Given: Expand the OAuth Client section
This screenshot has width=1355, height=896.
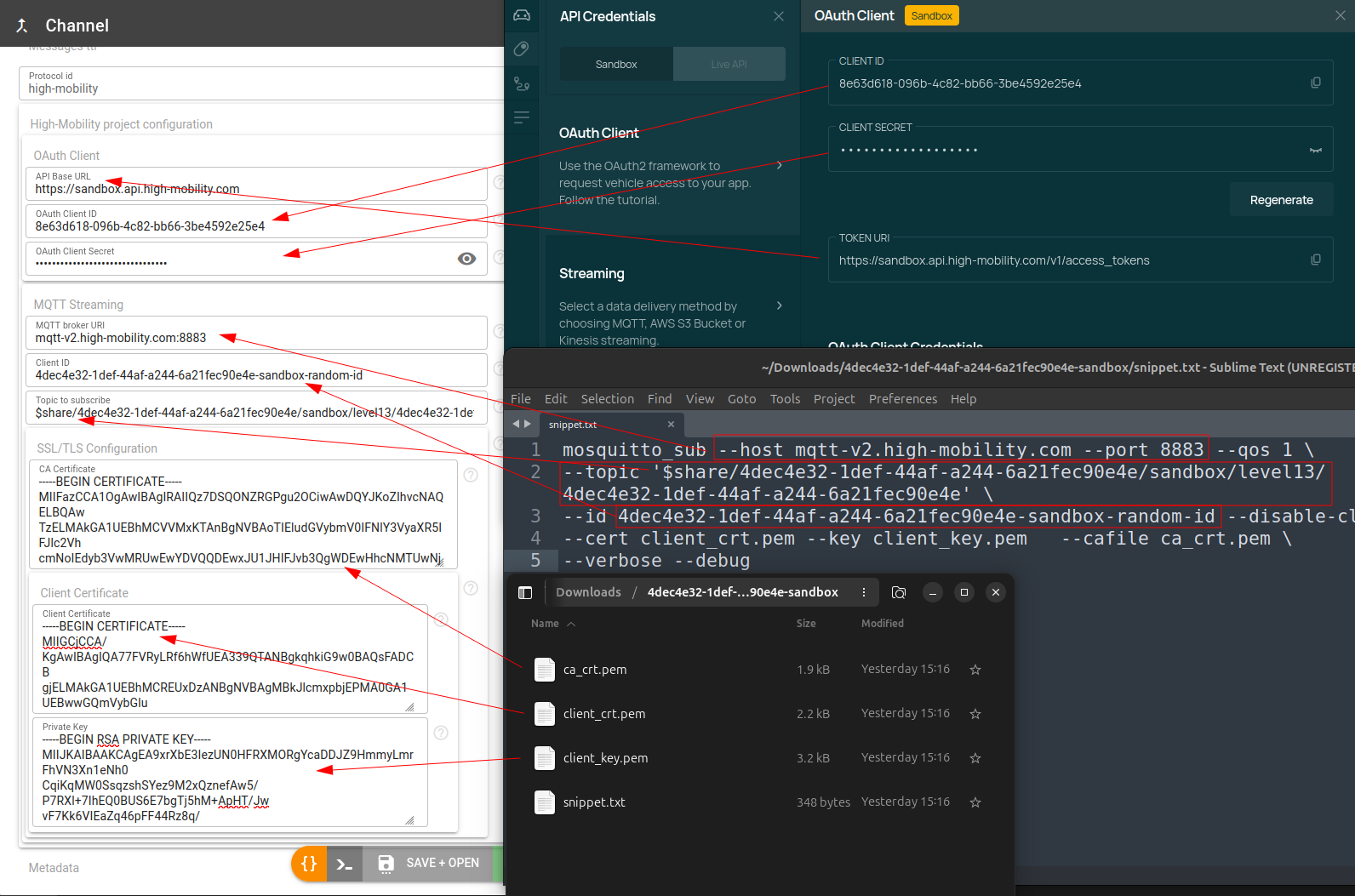Looking at the screenshot, I should [x=779, y=165].
